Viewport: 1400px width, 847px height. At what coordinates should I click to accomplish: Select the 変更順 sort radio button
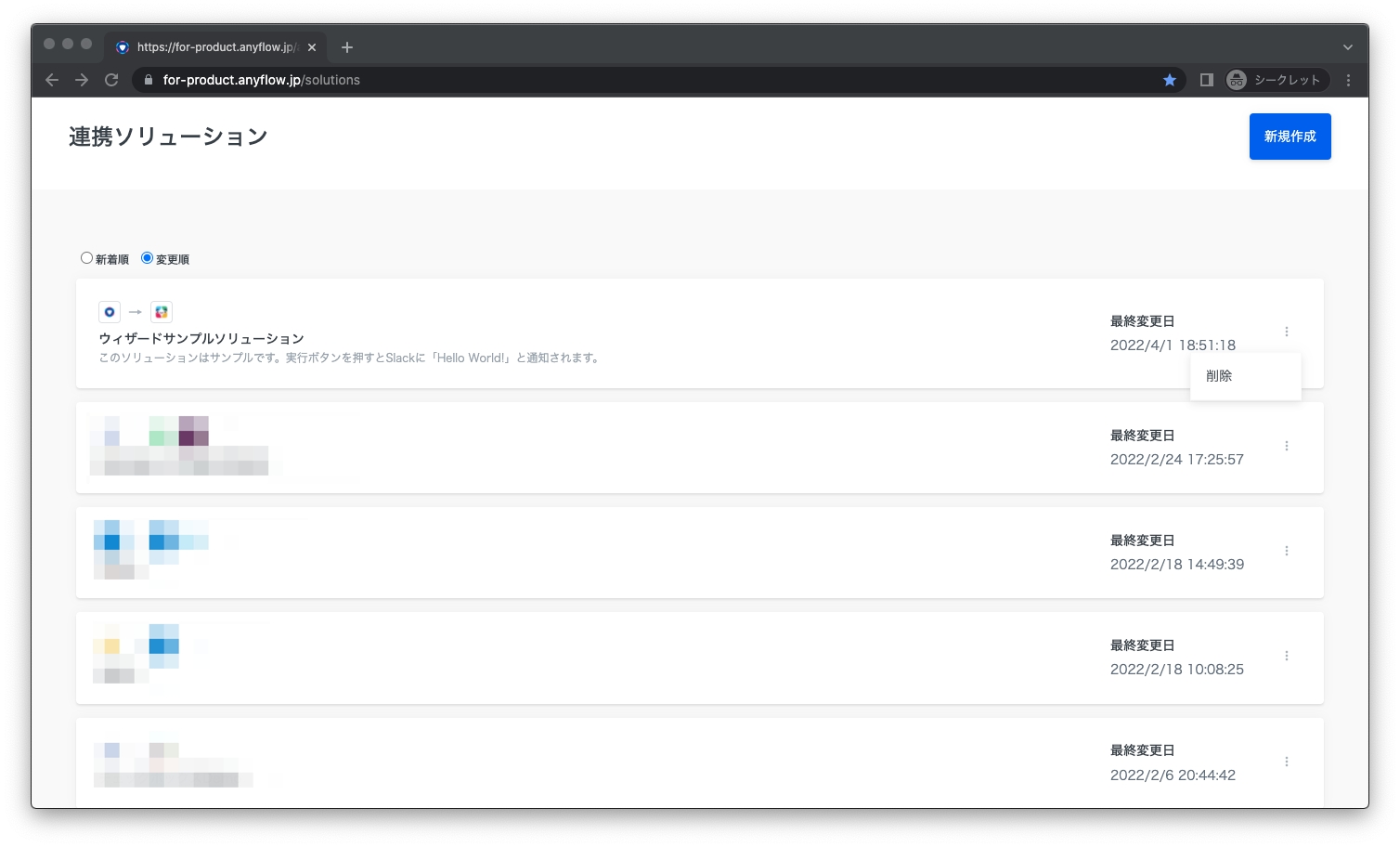click(x=147, y=258)
